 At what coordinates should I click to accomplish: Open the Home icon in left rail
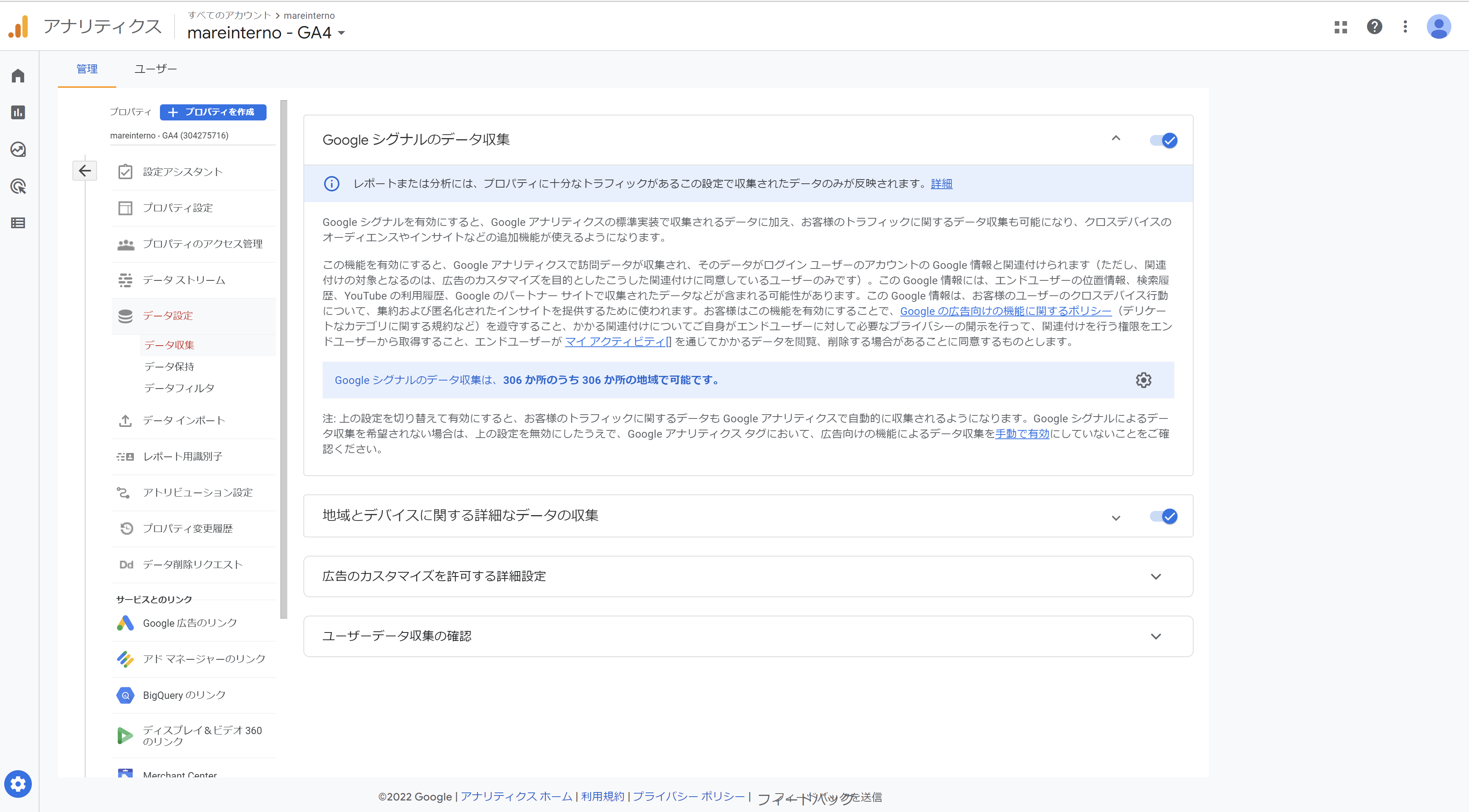18,76
